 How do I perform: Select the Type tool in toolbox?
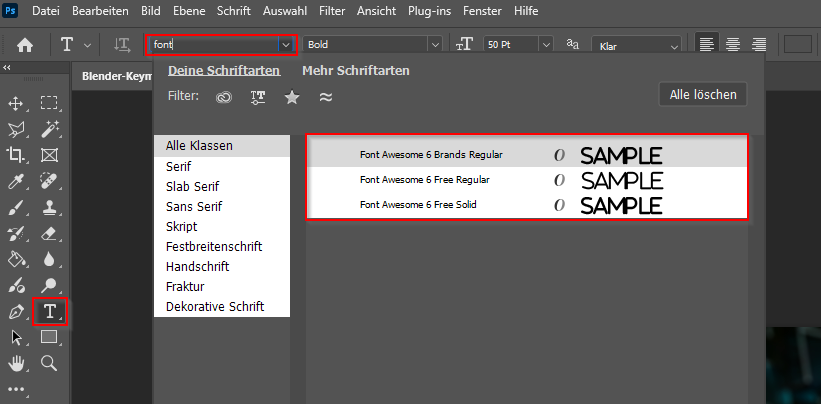coord(50,311)
